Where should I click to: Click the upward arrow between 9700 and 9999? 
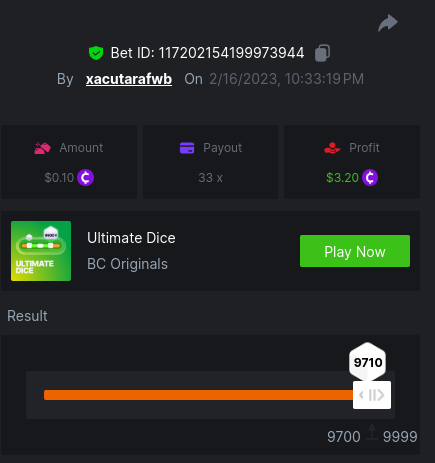point(372,432)
